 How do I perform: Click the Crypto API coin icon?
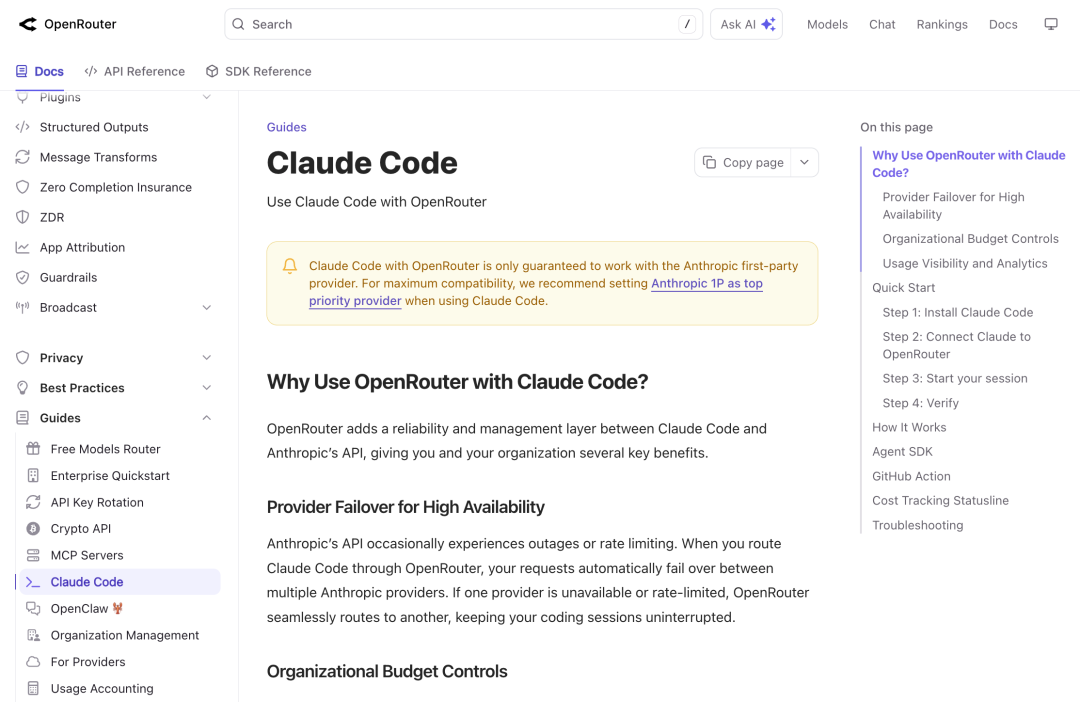click(33, 528)
